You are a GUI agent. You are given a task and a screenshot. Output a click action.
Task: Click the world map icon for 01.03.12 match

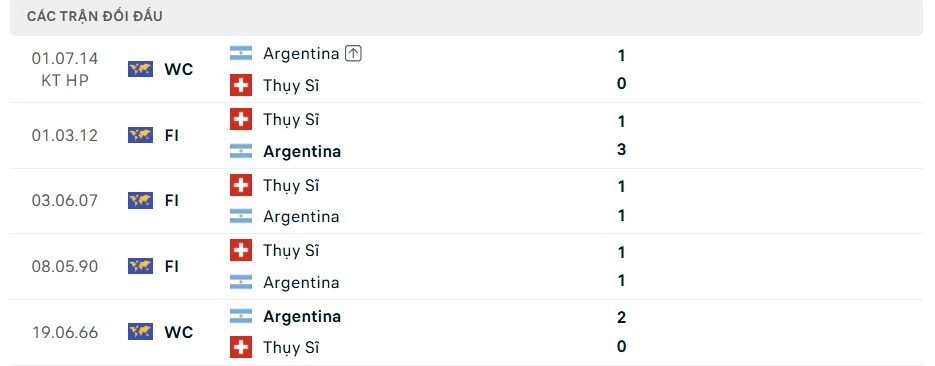pyautogui.click(x=140, y=135)
